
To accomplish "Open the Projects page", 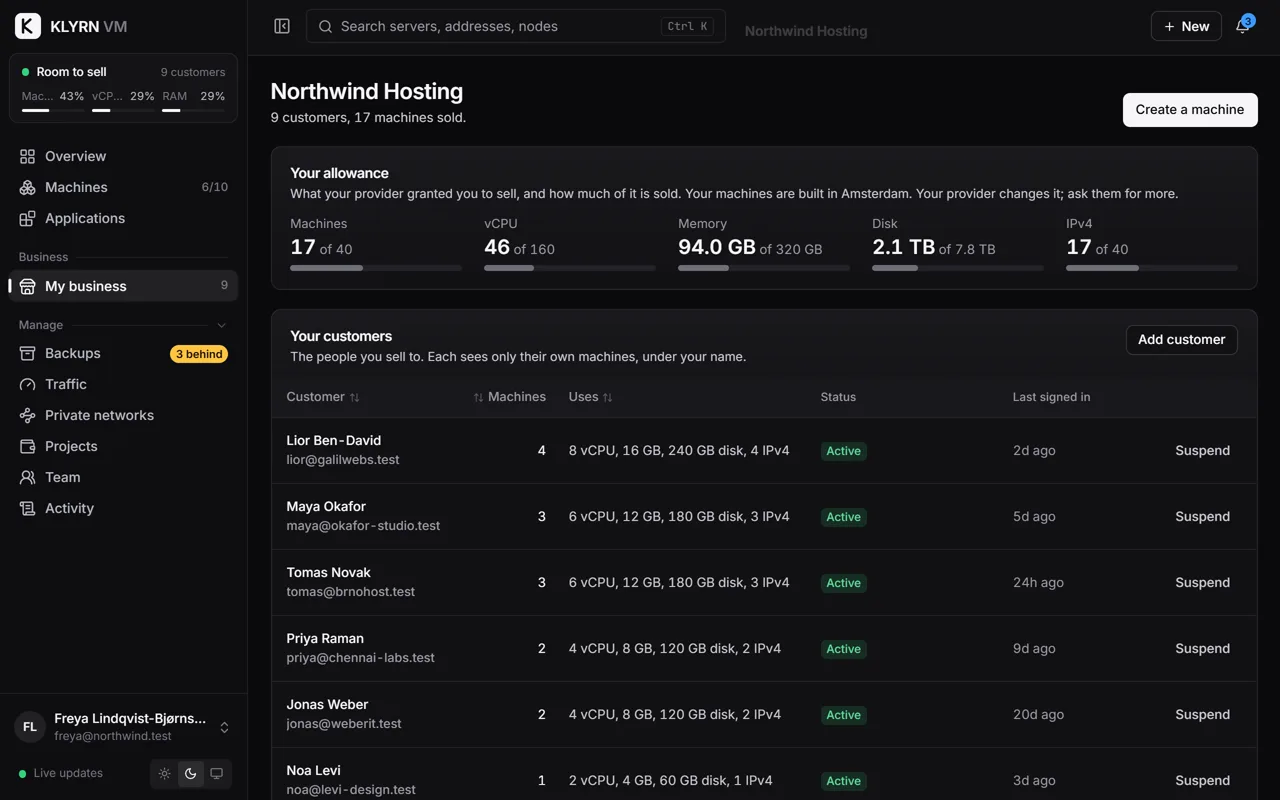I will [x=123, y=446].
